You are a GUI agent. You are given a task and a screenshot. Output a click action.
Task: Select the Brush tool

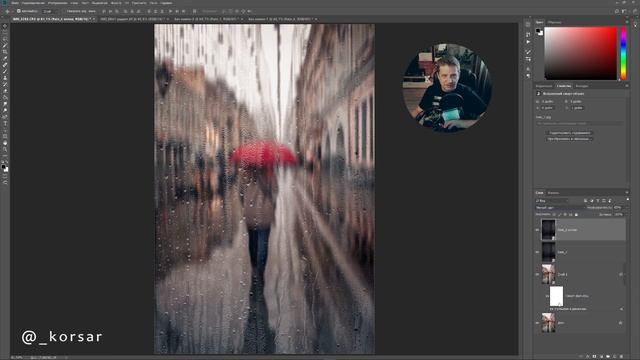[5, 72]
